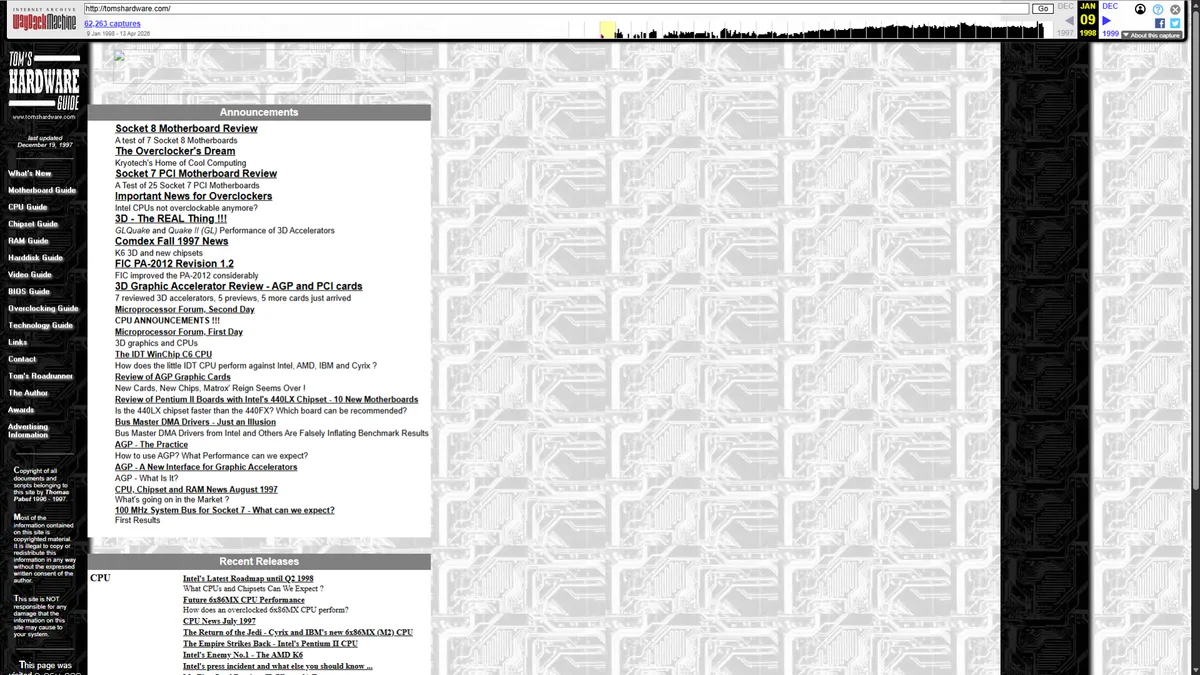Open Chipset Guide in sidebar

[x=33, y=225]
